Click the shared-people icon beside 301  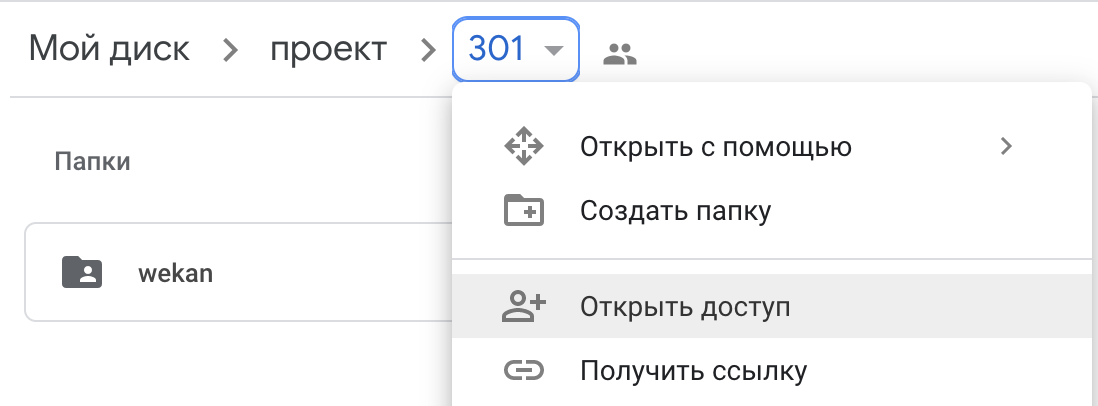[620, 54]
